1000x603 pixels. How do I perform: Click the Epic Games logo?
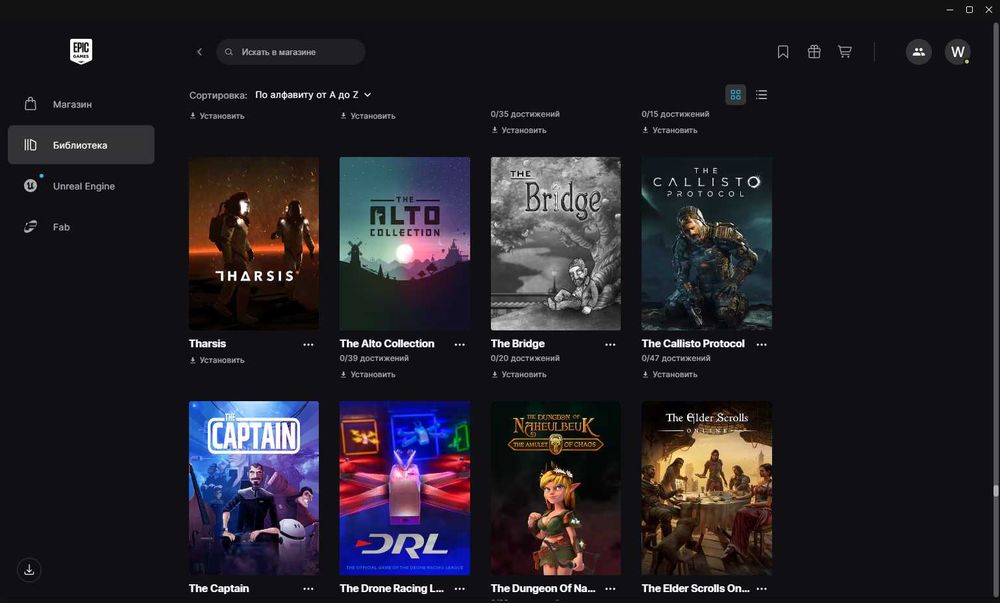point(81,52)
